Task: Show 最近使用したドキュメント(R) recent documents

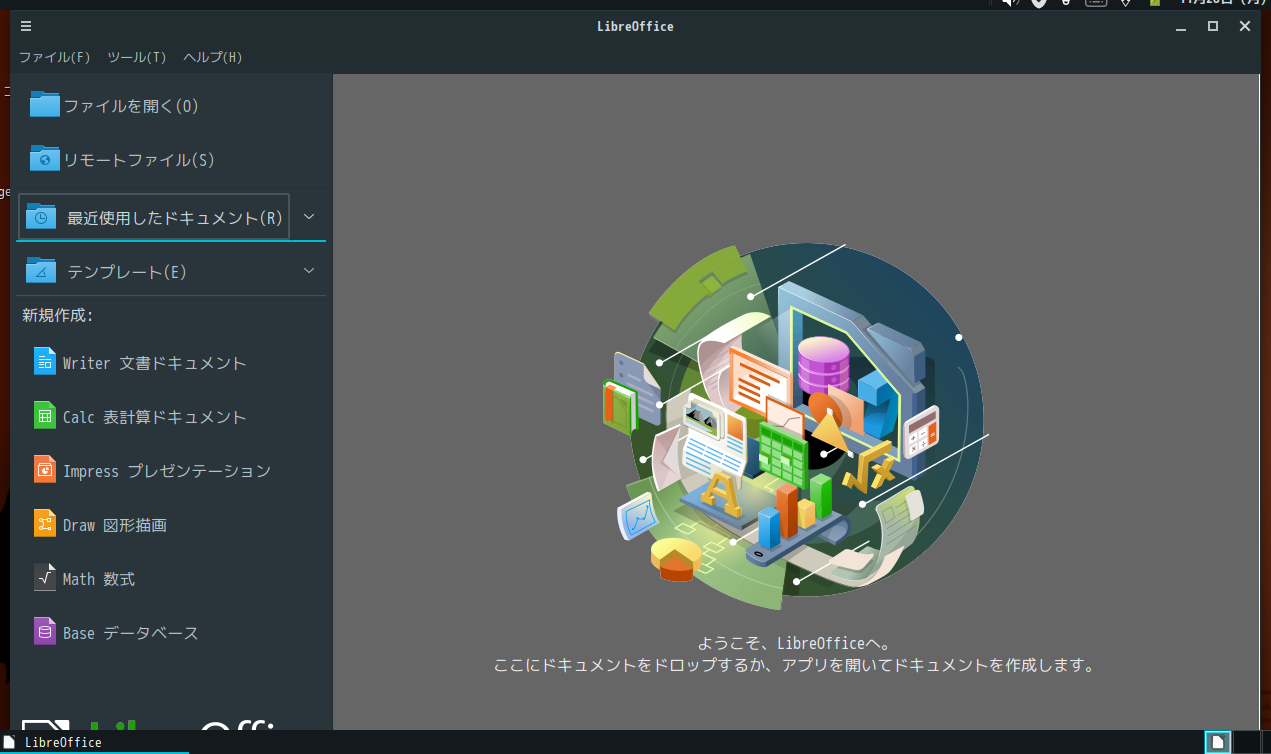Action: [x=154, y=217]
